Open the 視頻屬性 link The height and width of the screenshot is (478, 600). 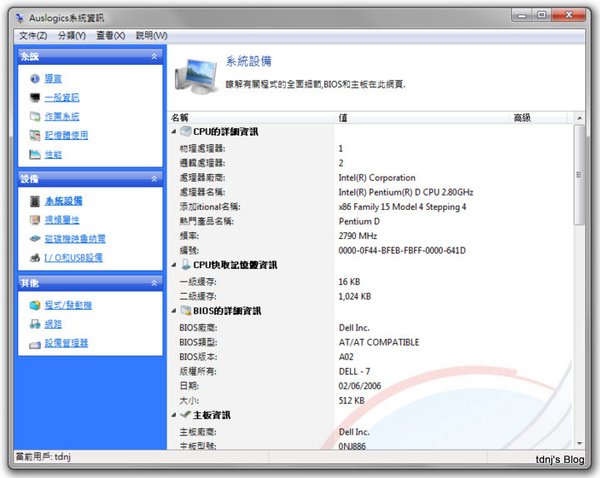coord(62,220)
